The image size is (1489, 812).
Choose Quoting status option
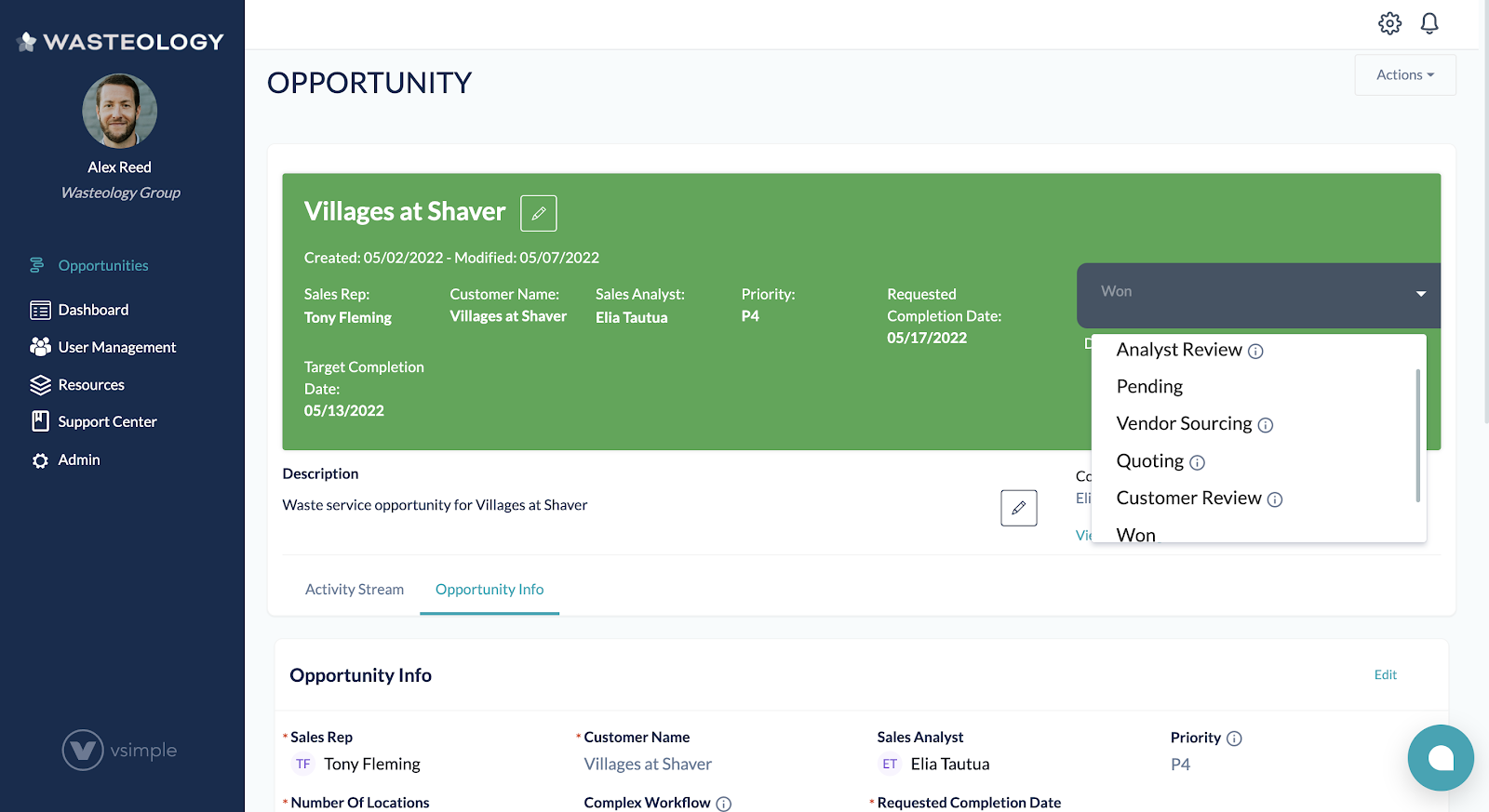pyautogui.click(x=1150, y=461)
